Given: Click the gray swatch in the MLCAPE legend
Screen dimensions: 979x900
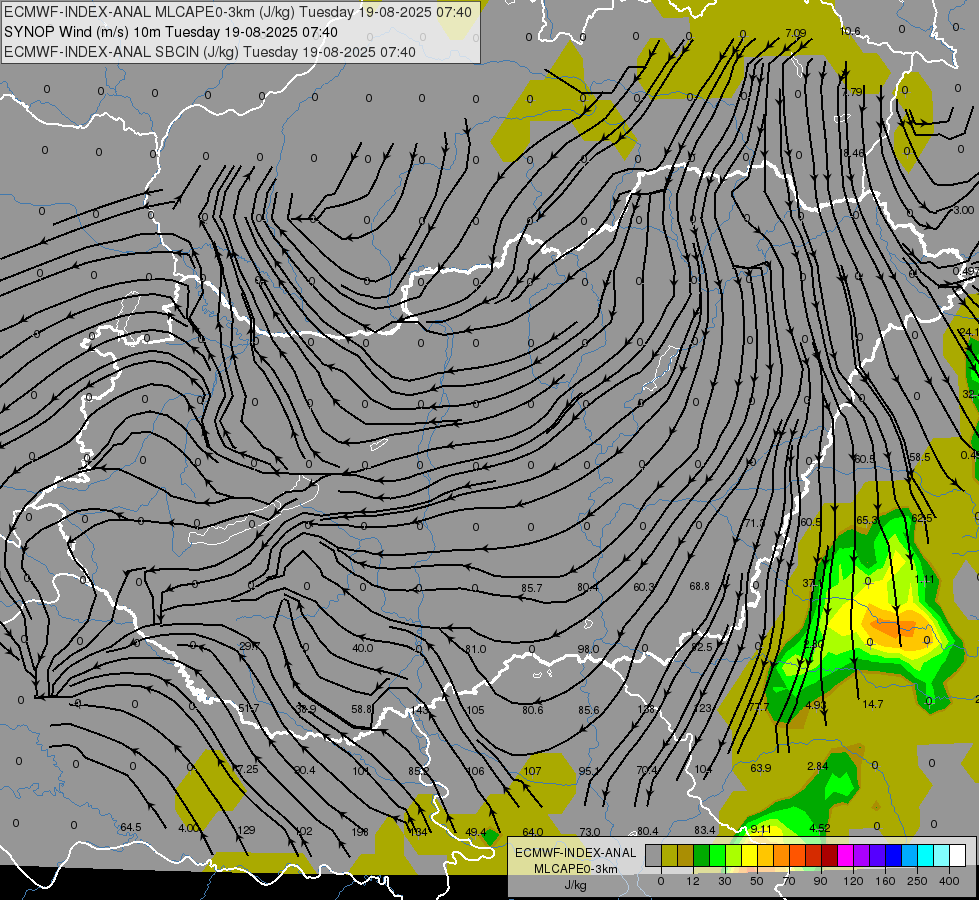Looking at the screenshot, I should tap(654, 855).
